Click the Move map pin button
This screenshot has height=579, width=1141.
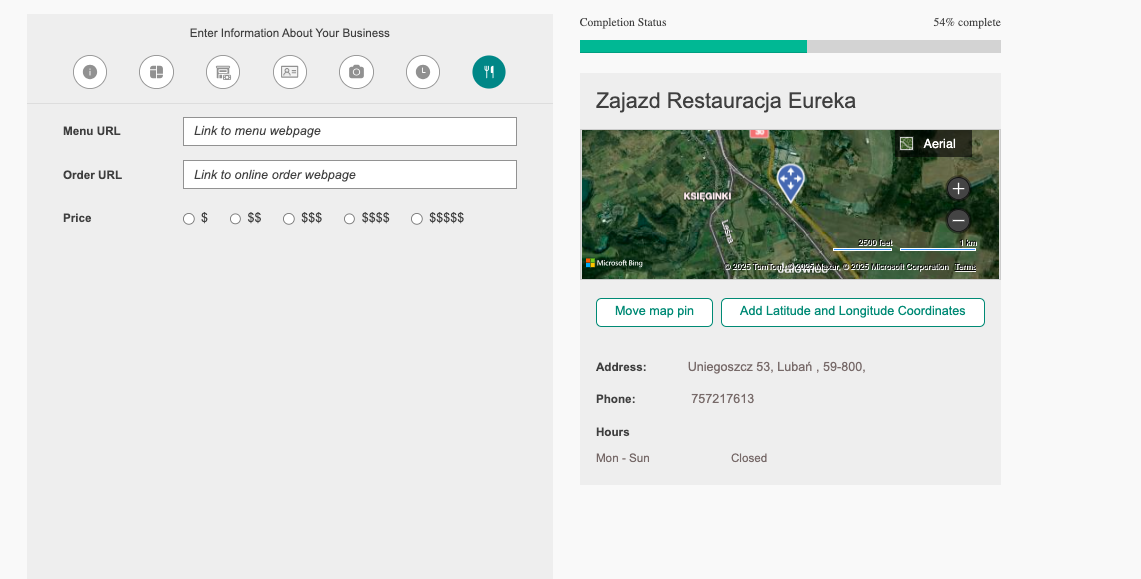click(654, 312)
